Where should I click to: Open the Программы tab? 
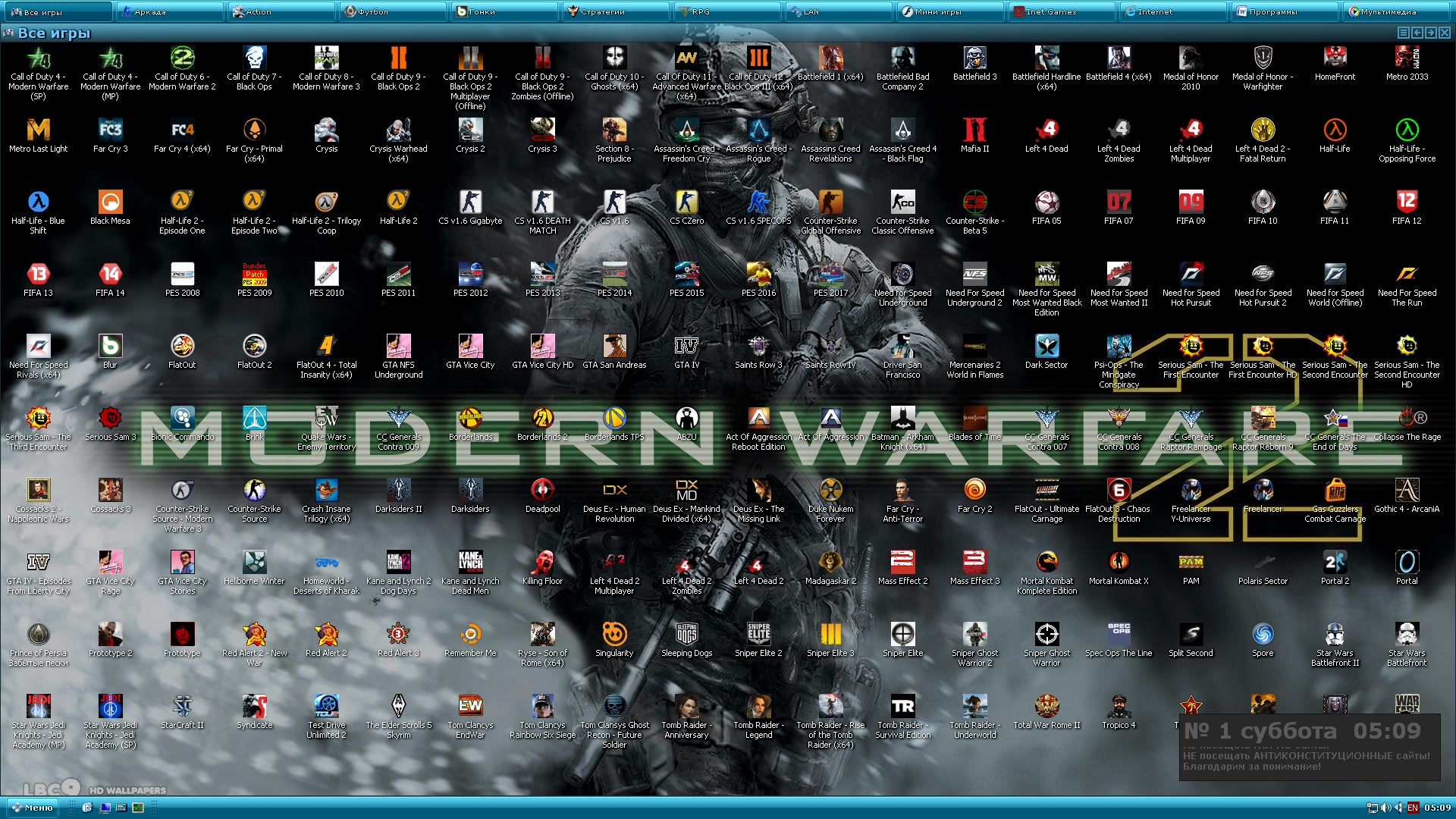click(x=1285, y=11)
